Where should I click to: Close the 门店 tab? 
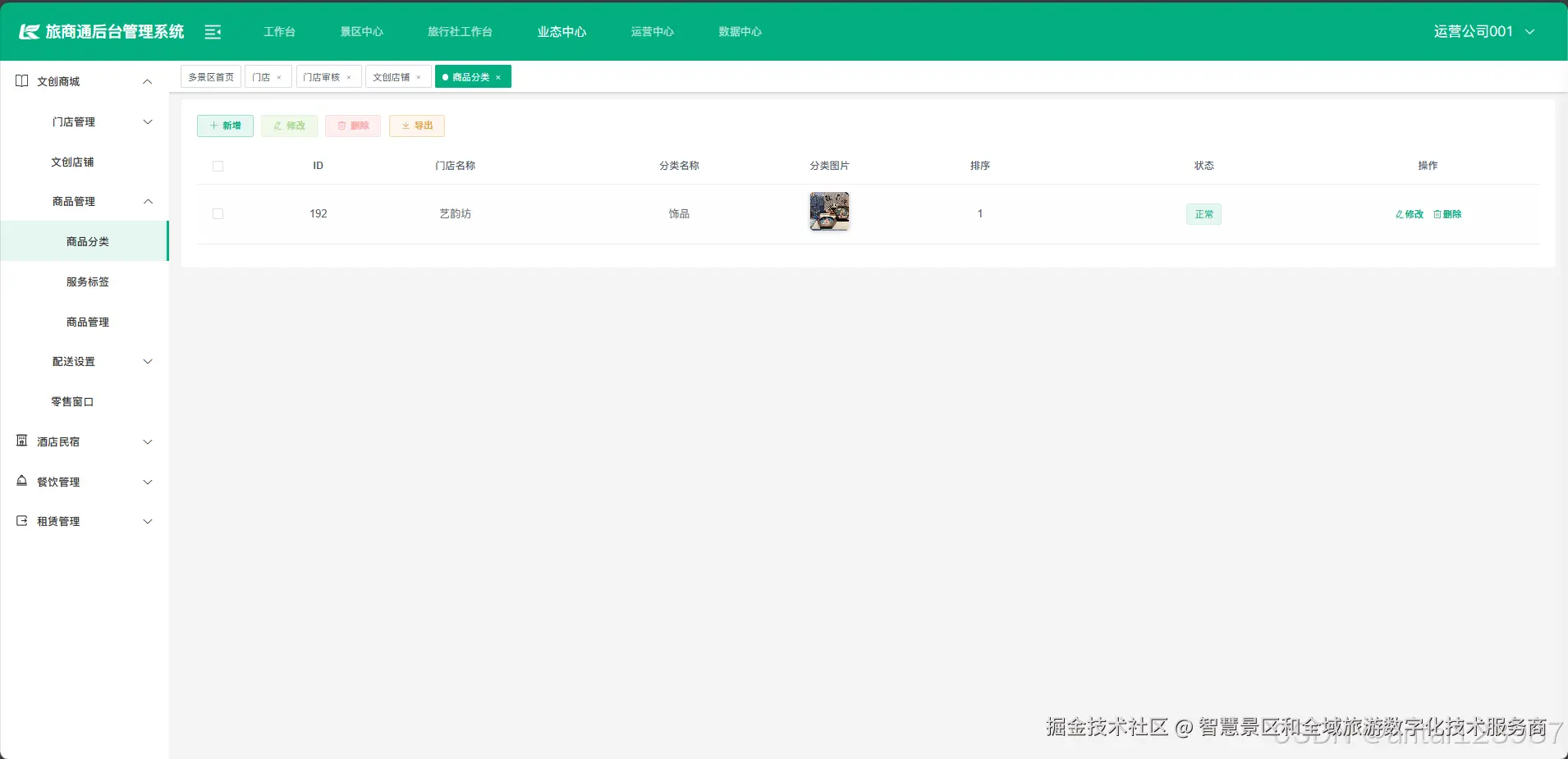[x=279, y=77]
